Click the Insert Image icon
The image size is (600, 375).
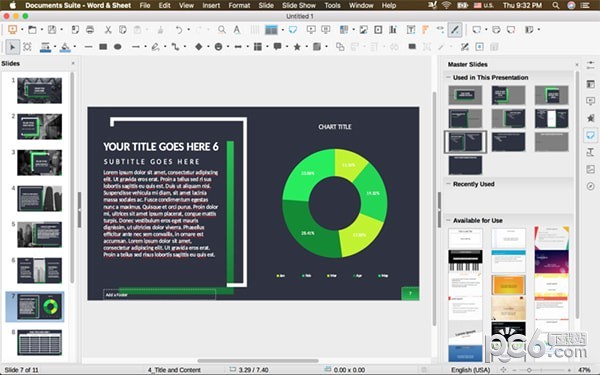(x=364, y=30)
